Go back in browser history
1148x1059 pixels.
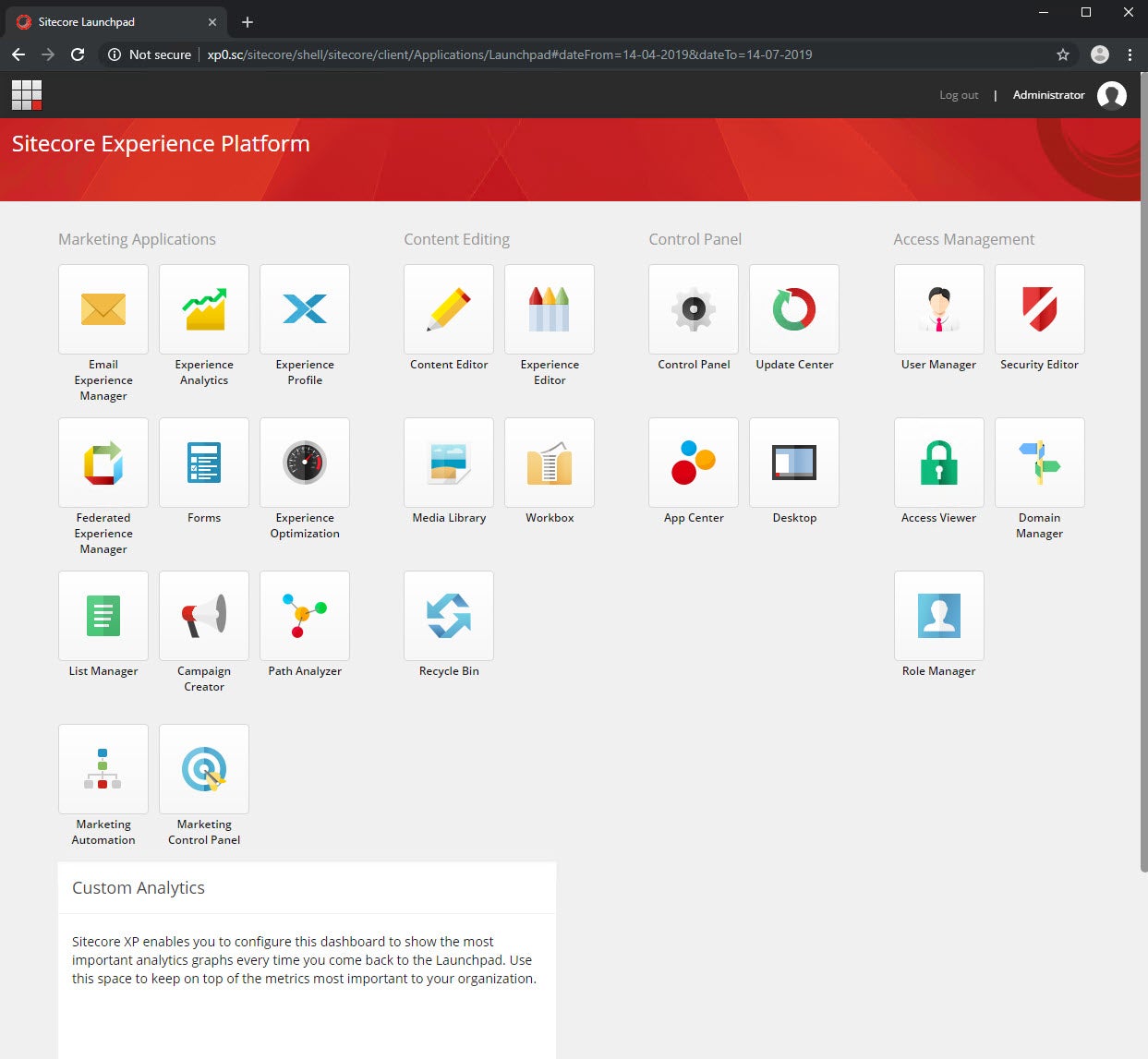(x=18, y=54)
